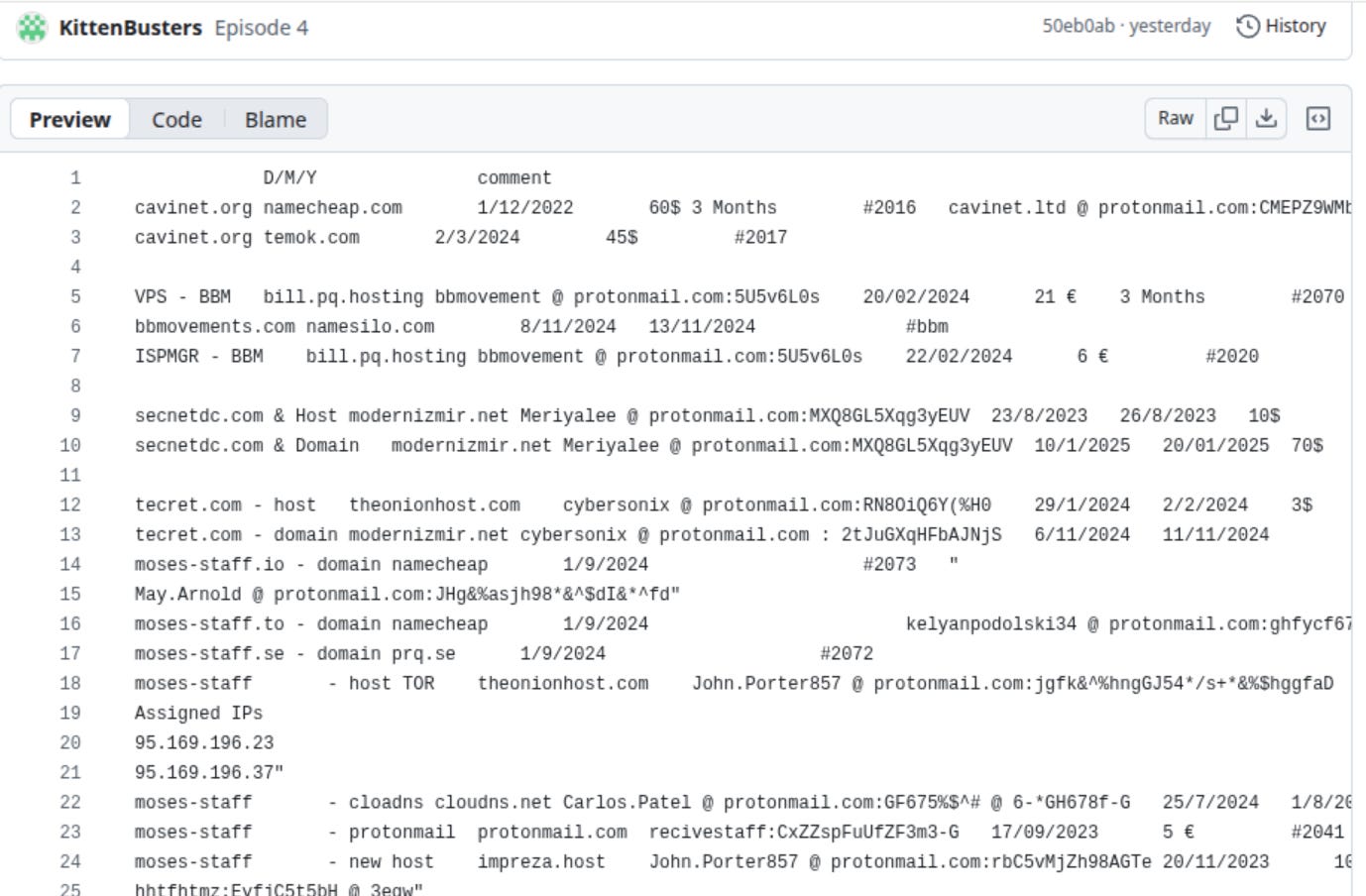
Task: Click 'tecret.com - domain' on line 13
Action: (236, 535)
